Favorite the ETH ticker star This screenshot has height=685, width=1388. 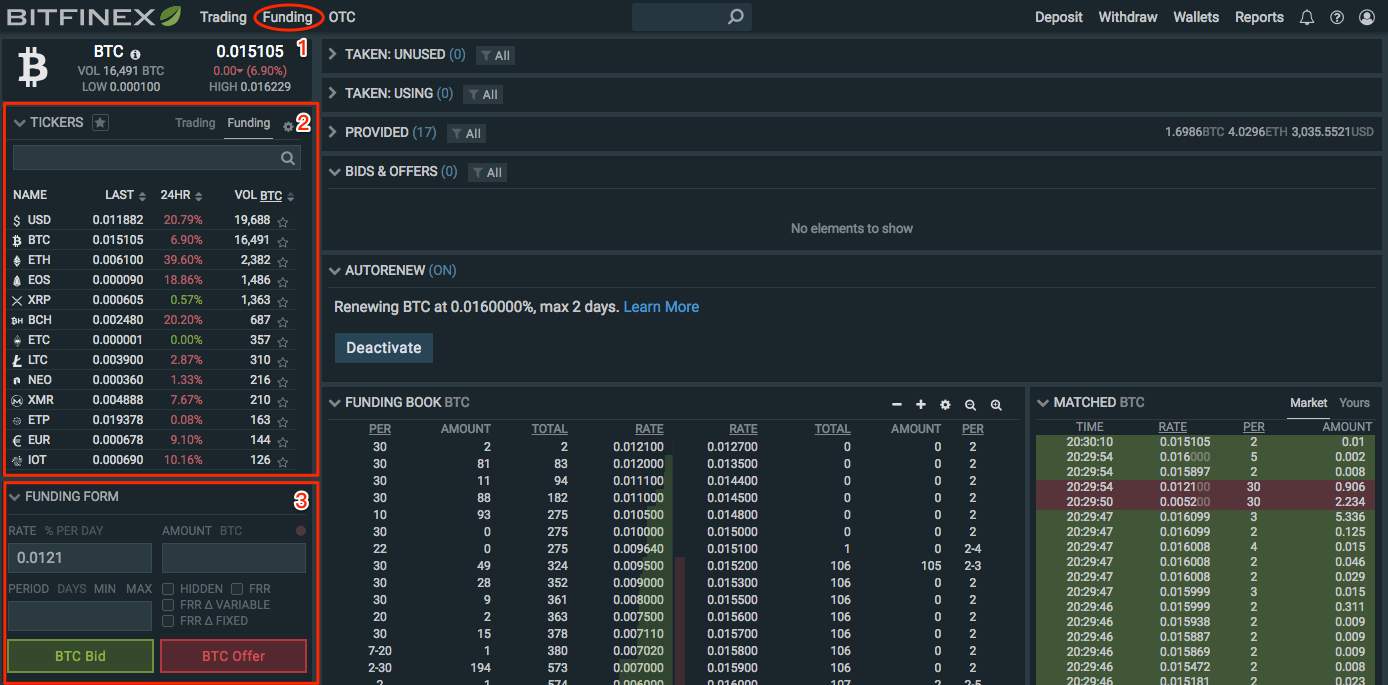283,262
